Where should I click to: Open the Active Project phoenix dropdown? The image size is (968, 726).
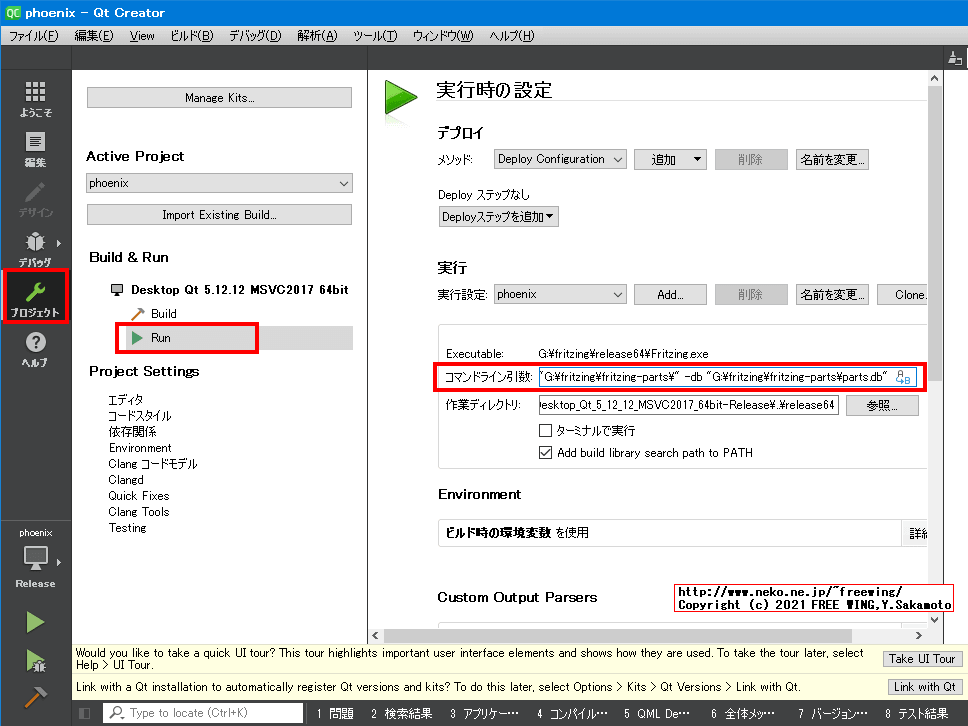219,183
